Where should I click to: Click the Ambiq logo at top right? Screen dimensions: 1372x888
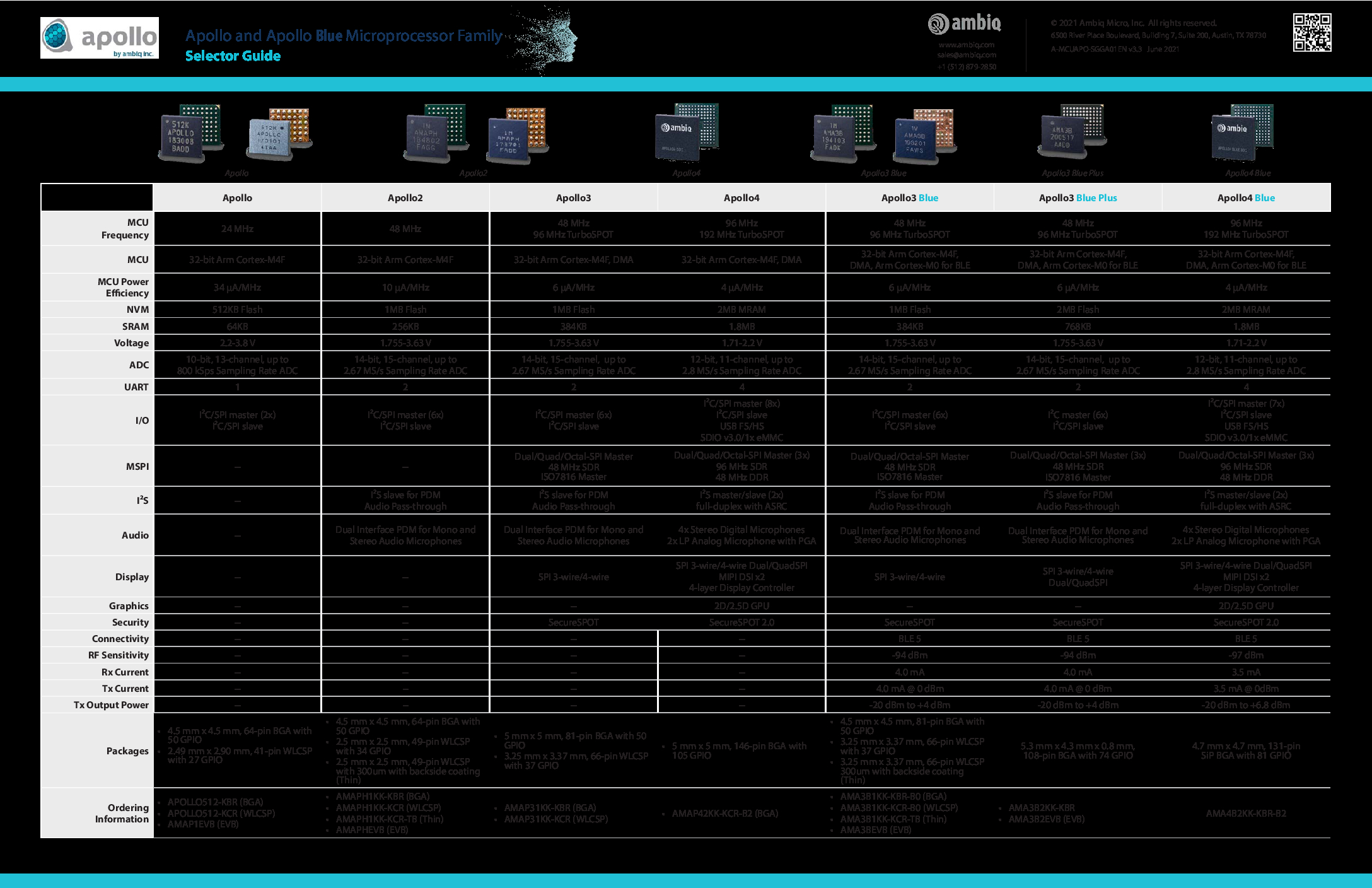pyautogui.click(x=965, y=24)
